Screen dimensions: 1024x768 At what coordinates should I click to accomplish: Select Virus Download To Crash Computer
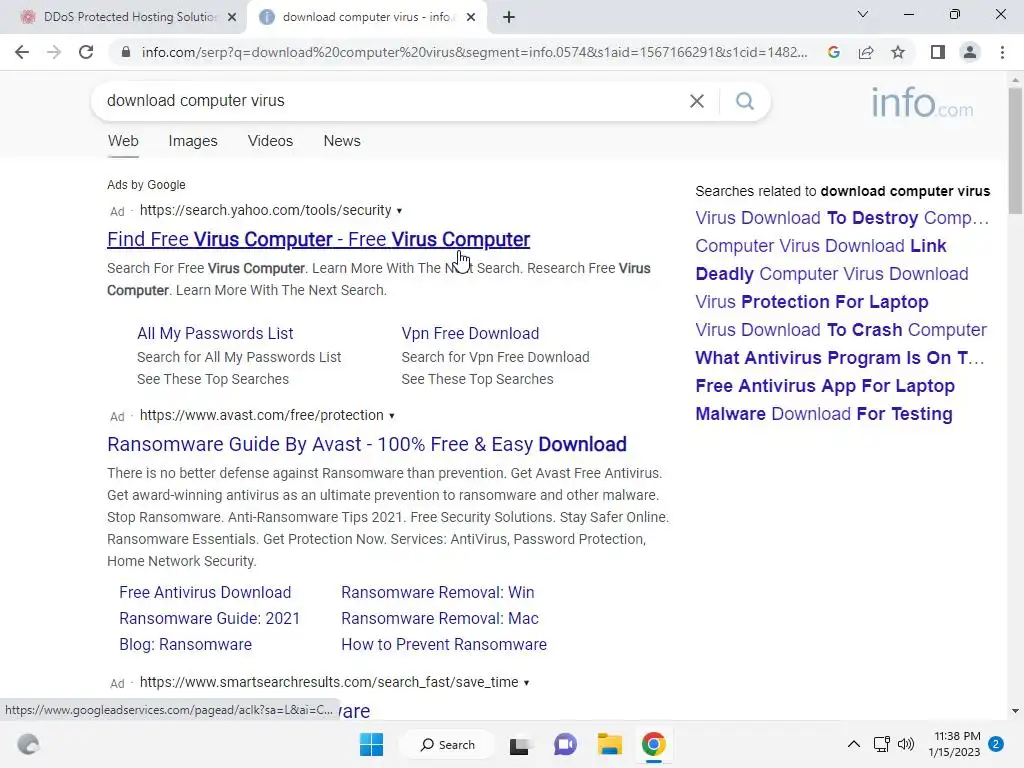coord(840,330)
